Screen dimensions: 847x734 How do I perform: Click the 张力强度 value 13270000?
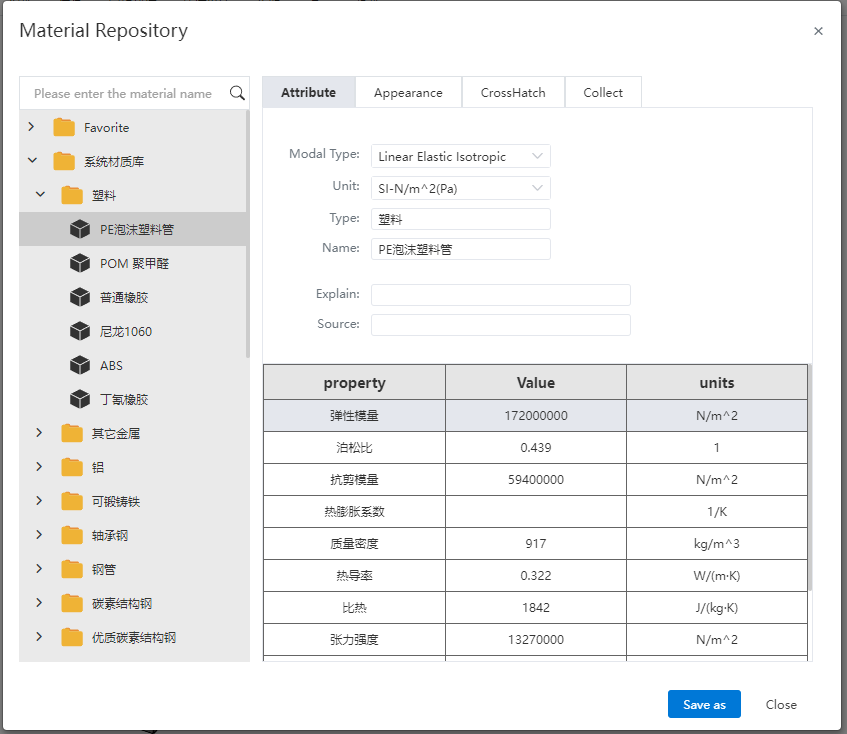[x=536, y=639]
